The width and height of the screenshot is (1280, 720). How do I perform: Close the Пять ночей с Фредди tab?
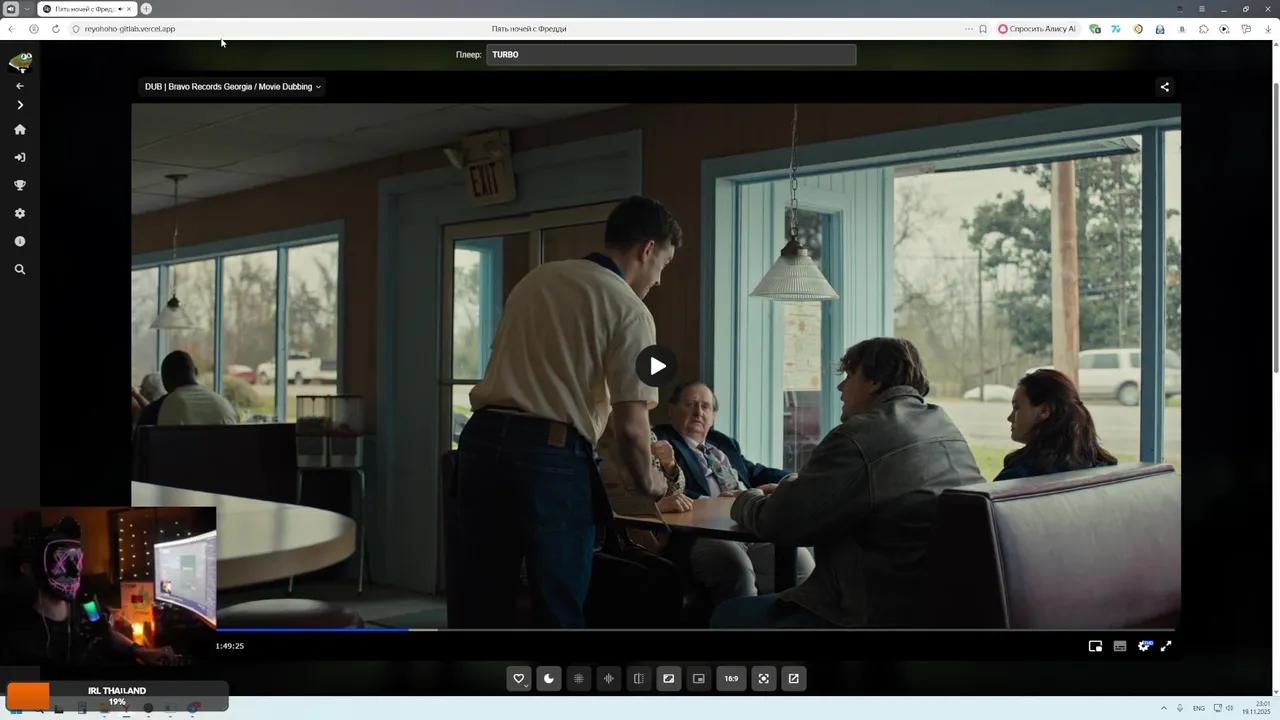pyautogui.click(x=130, y=9)
